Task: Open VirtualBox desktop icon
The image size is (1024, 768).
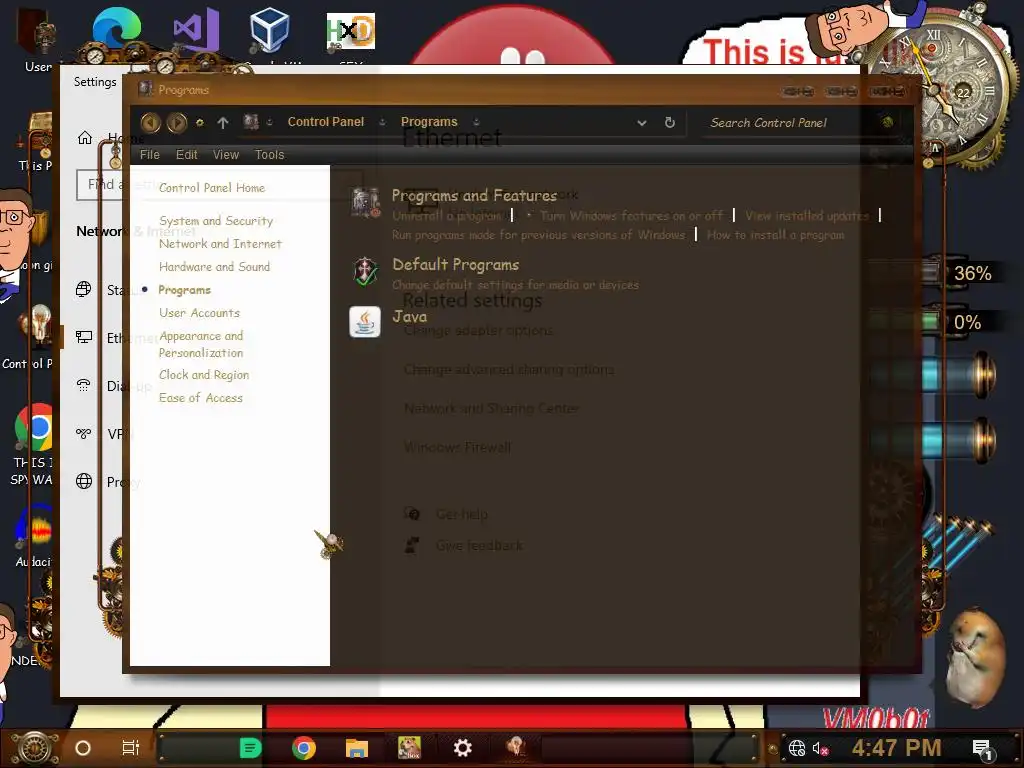Action: tap(269, 30)
